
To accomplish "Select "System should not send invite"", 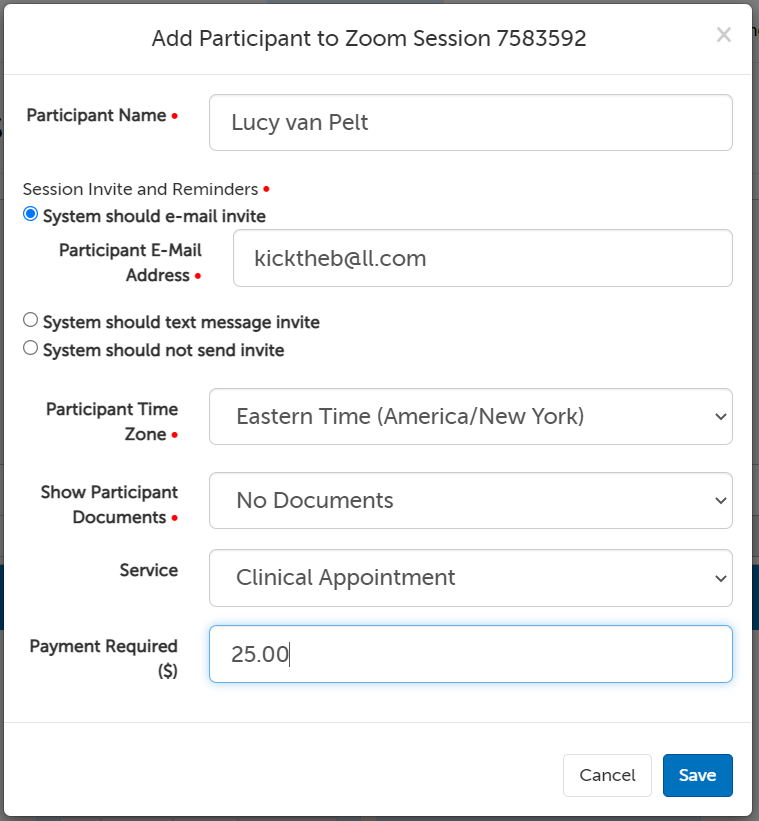I will (30, 349).
